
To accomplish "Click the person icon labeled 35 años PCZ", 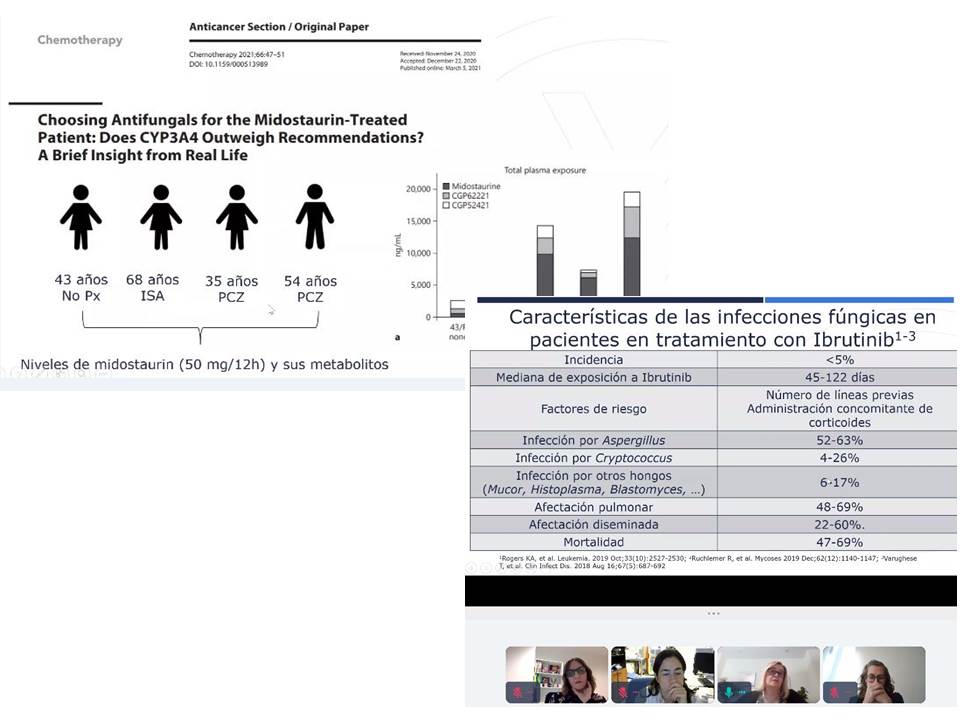I will coord(237,216).
